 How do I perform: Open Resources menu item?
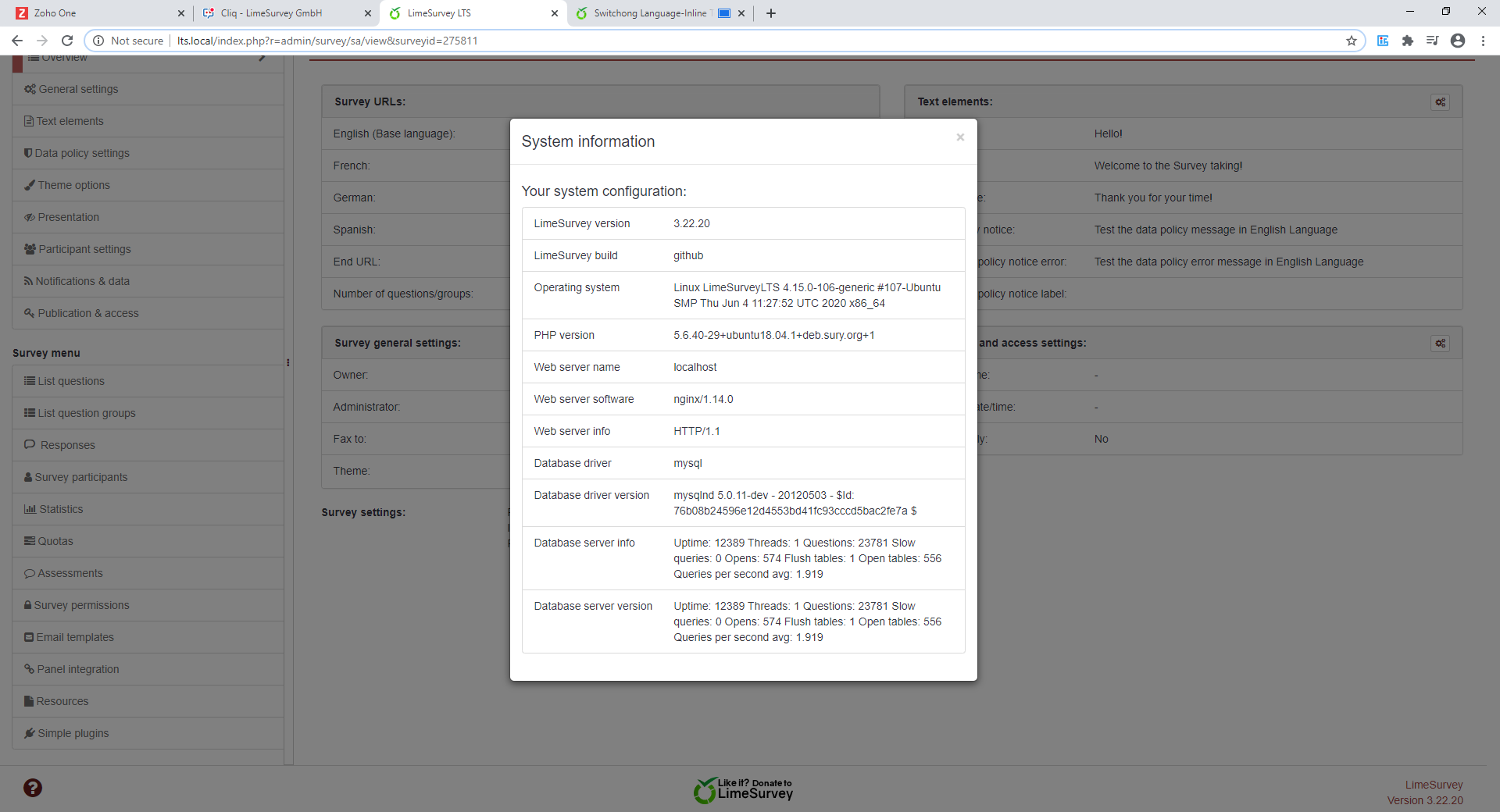tap(148, 701)
